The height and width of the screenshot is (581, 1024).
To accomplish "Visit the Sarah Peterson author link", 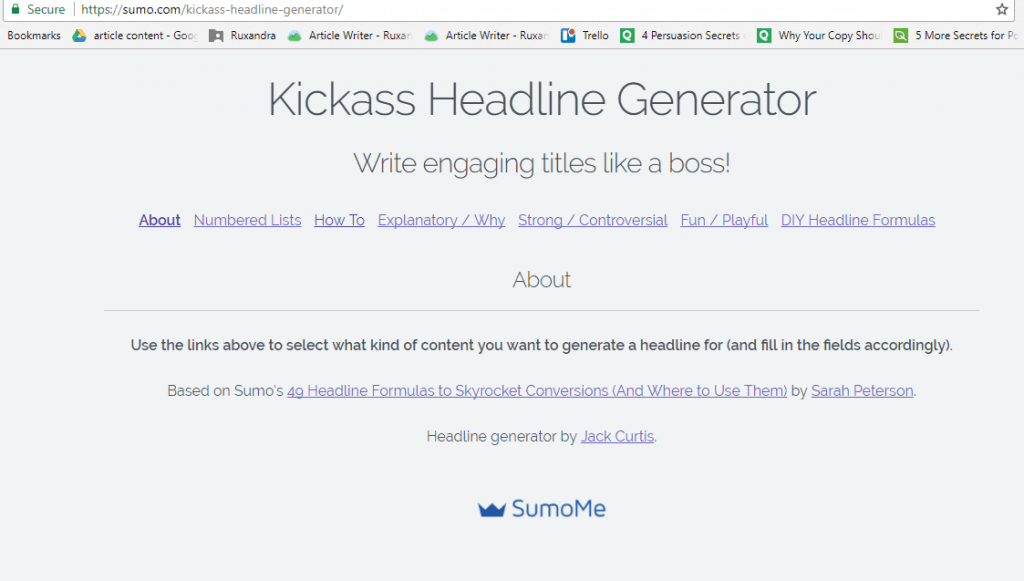I will [862, 391].
